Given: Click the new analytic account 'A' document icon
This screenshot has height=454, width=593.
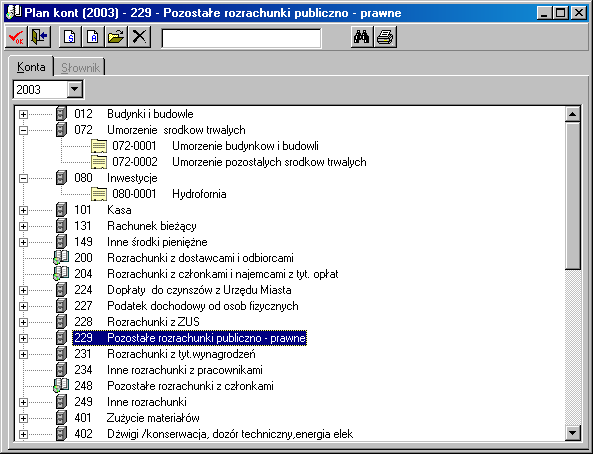Looking at the screenshot, I should click(93, 37).
